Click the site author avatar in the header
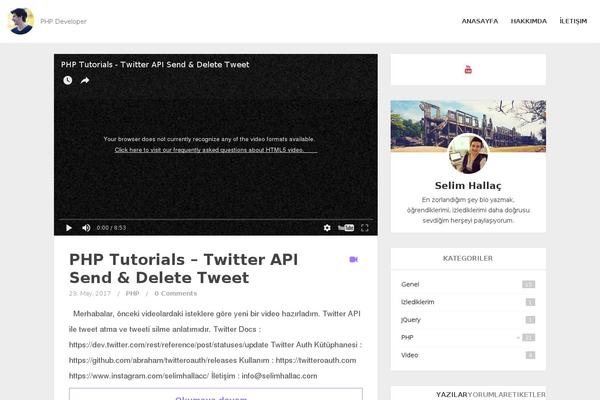 pos(21,21)
